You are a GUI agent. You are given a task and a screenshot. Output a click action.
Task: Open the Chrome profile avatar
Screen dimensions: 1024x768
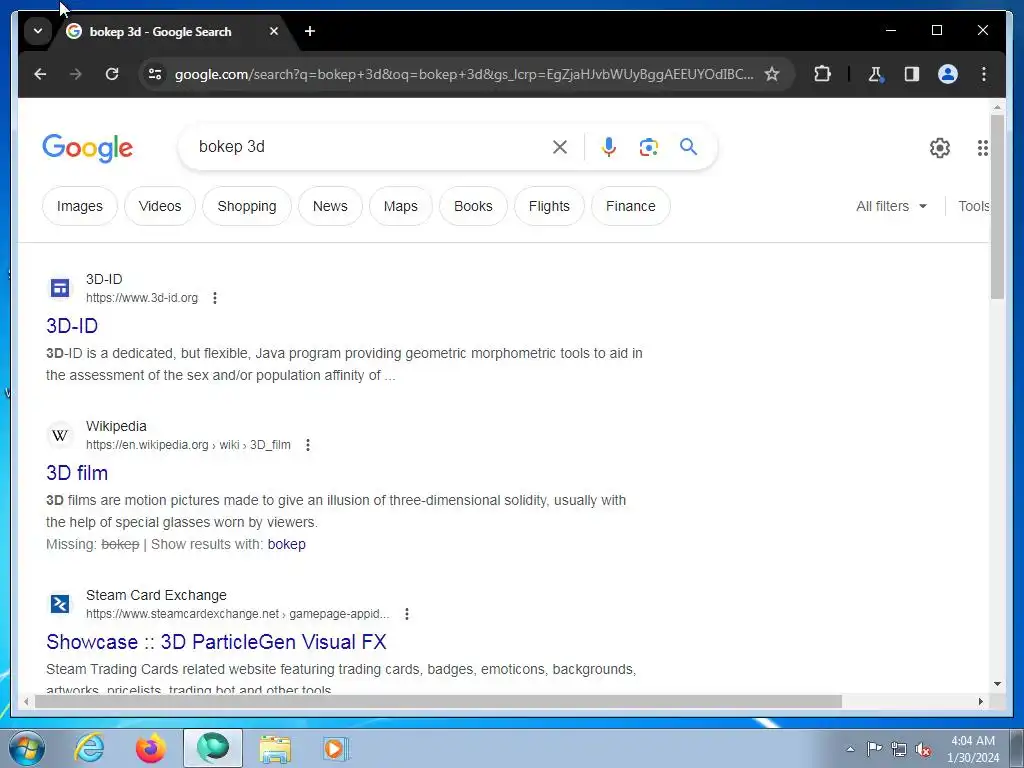click(x=948, y=74)
